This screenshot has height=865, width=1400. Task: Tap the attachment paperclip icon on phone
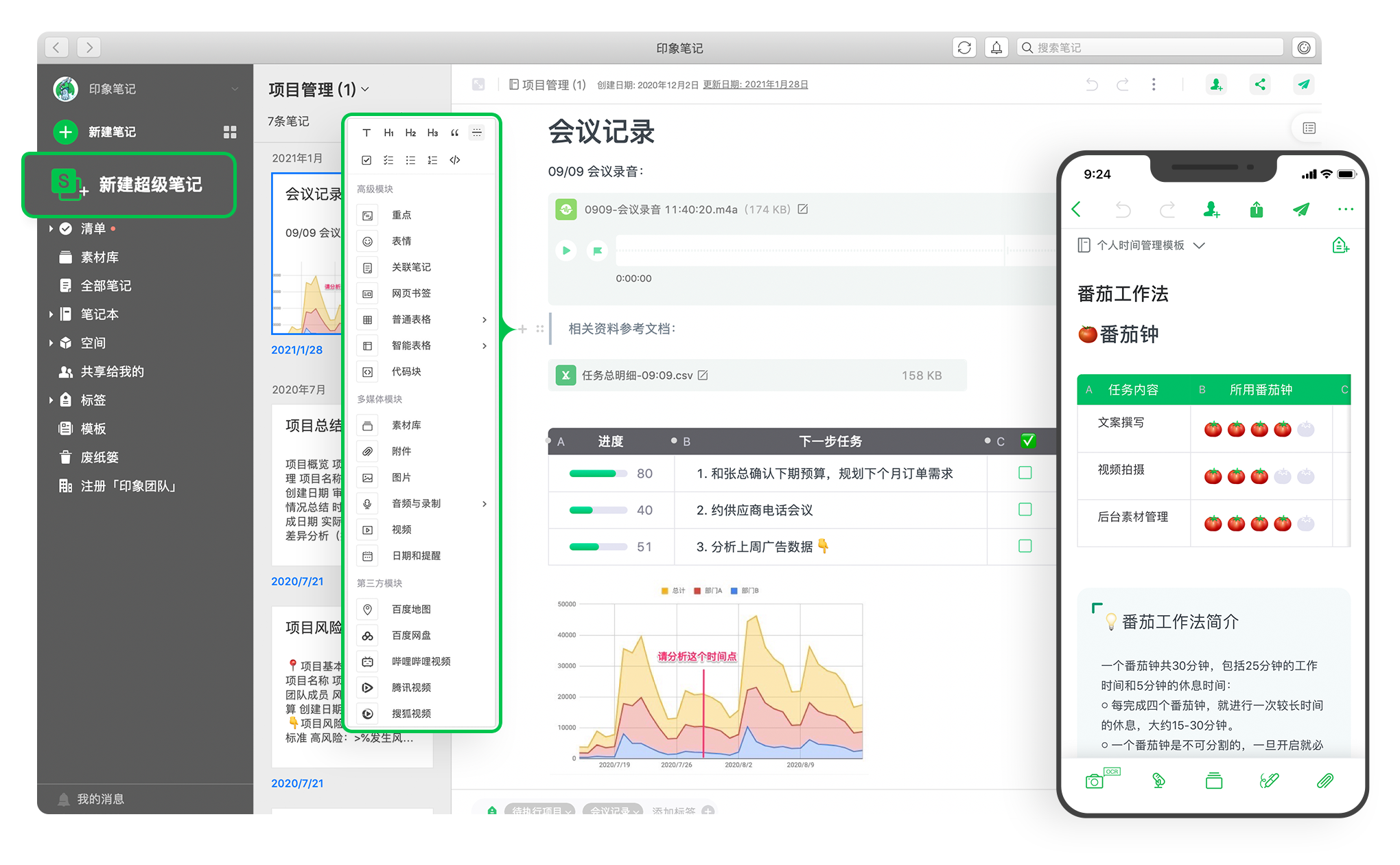pyautogui.click(x=1325, y=781)
